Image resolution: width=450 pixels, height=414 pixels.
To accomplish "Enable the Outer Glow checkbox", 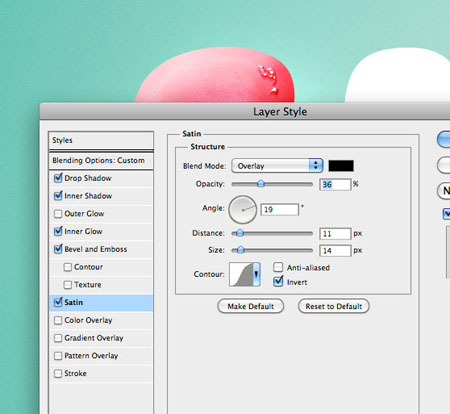I will (x=58, y=214).
